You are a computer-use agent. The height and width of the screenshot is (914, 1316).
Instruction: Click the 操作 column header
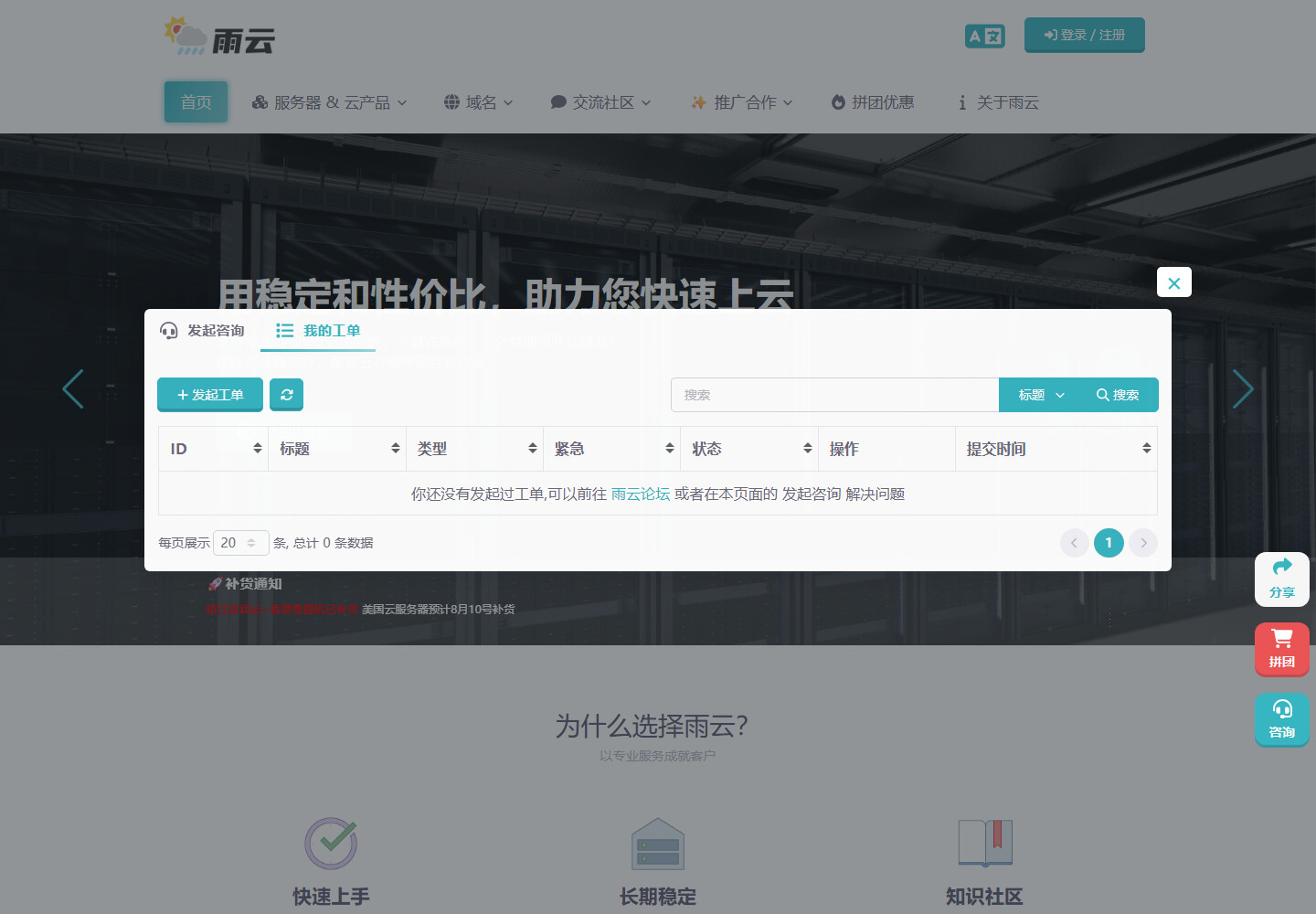point(886,449)
